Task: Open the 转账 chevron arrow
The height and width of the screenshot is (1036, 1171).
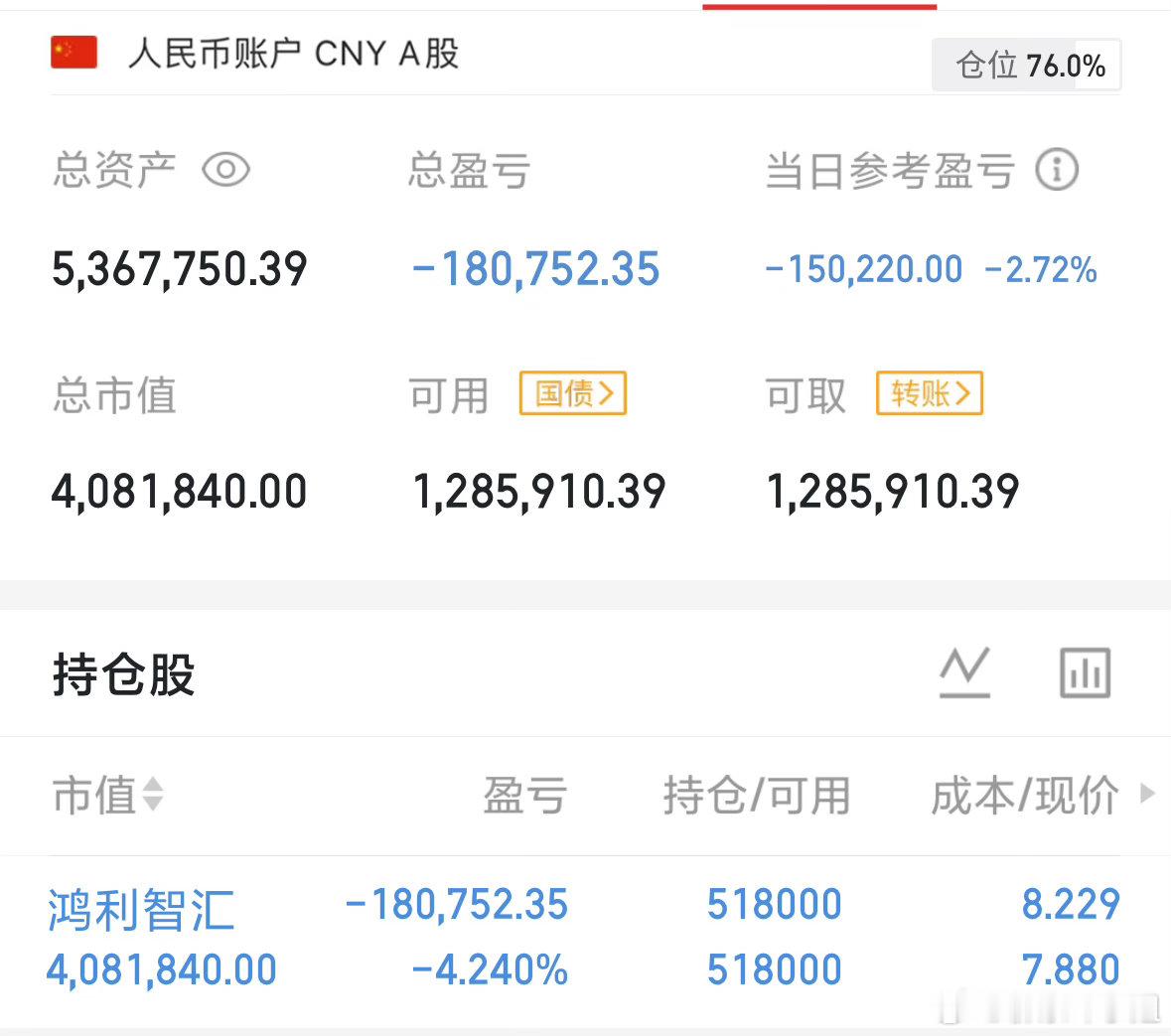Action: (965, 393)
